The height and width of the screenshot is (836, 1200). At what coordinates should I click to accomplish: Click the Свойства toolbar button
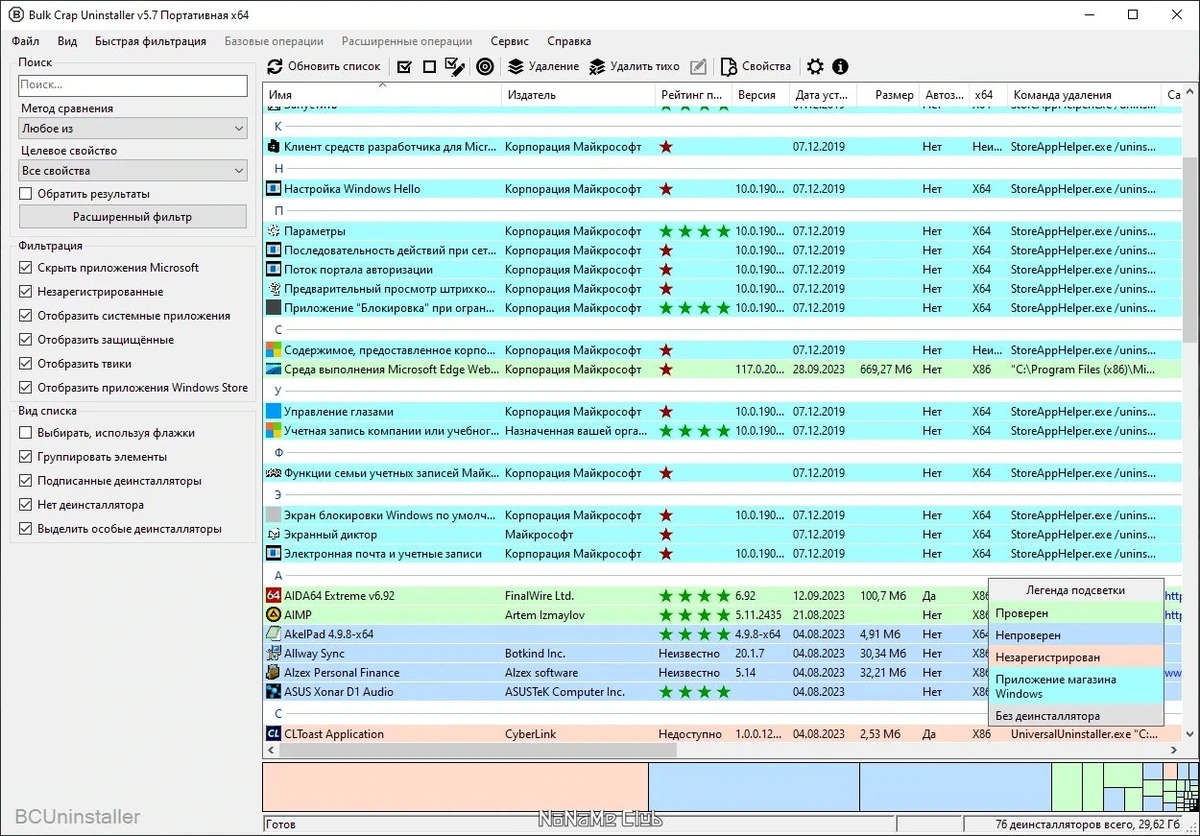point(756,67)
